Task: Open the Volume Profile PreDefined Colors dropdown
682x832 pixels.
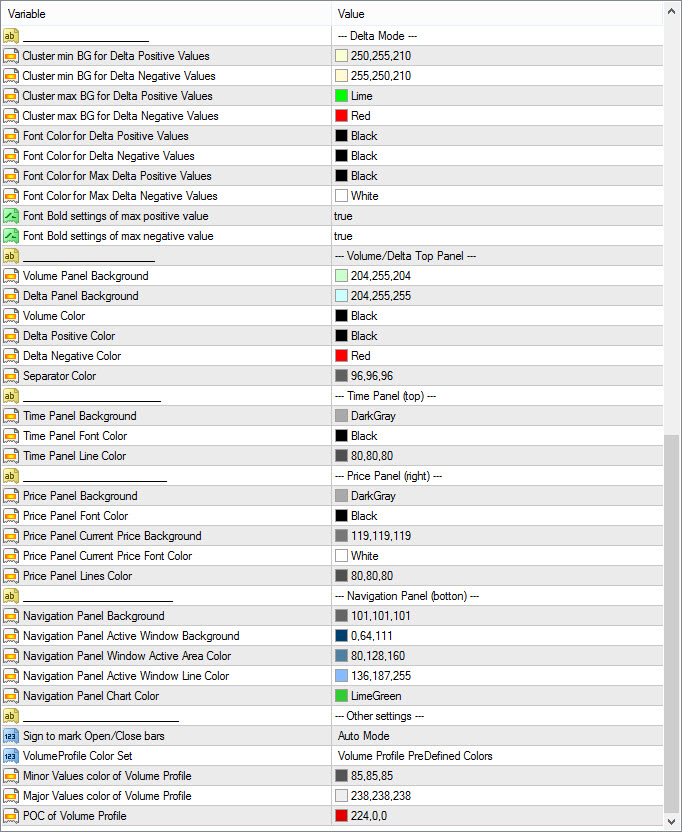Action: pos(415,756)
